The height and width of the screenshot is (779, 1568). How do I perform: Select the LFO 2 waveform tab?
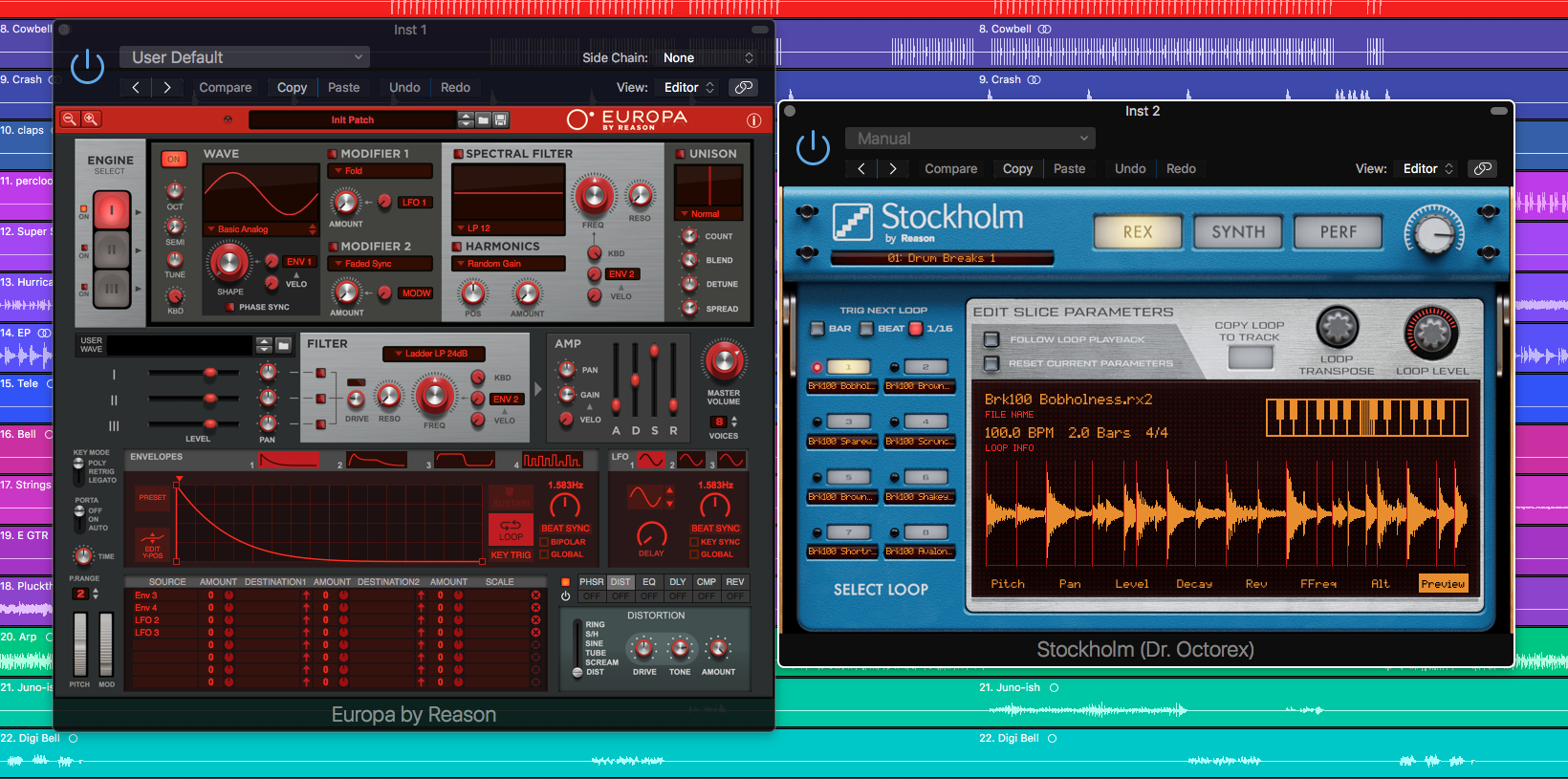pyautogui.click(x=690, y=461)
